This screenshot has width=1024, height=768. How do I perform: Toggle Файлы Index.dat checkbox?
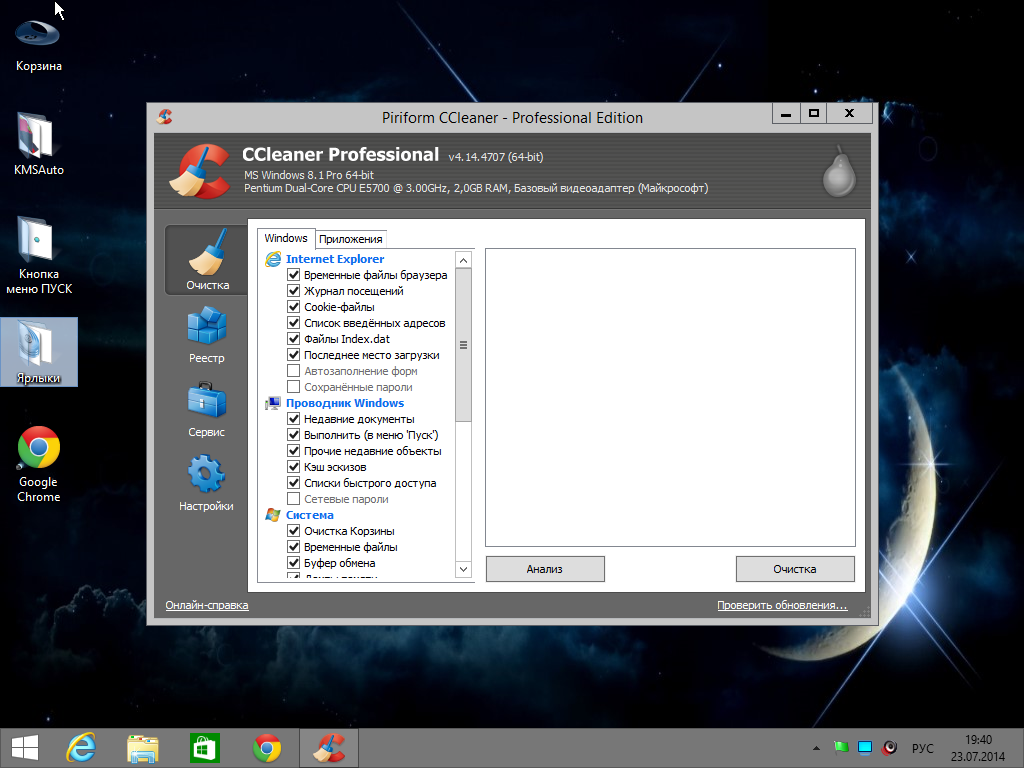(294, 339)
